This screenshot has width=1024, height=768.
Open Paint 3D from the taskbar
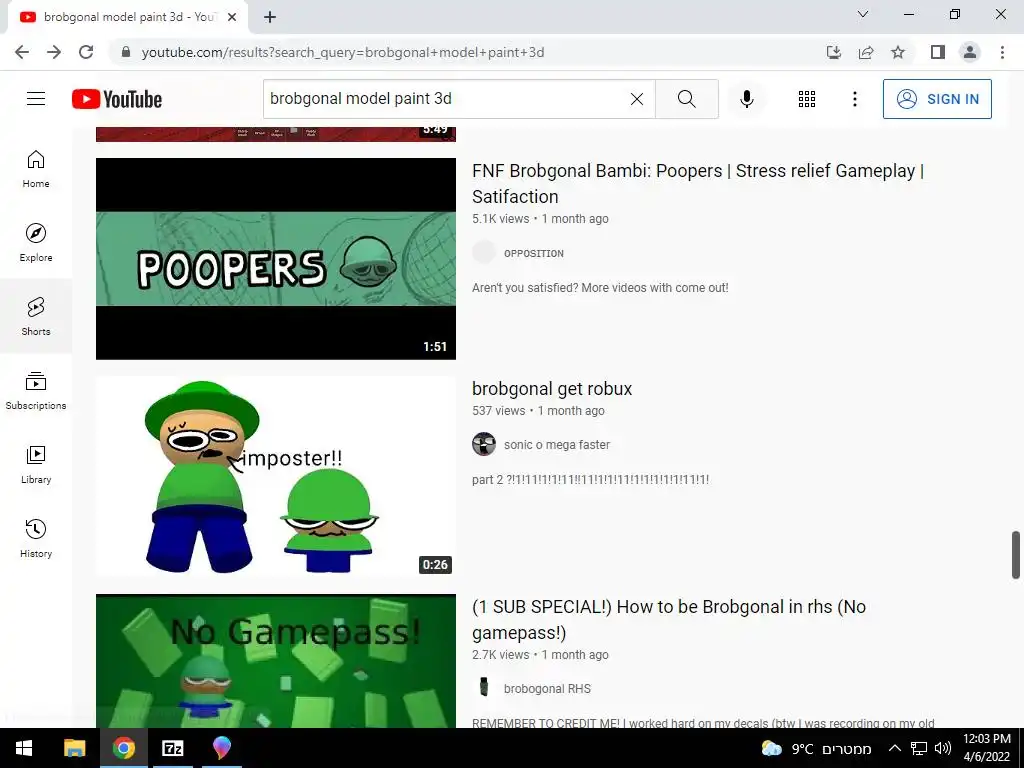pos(221,748)
